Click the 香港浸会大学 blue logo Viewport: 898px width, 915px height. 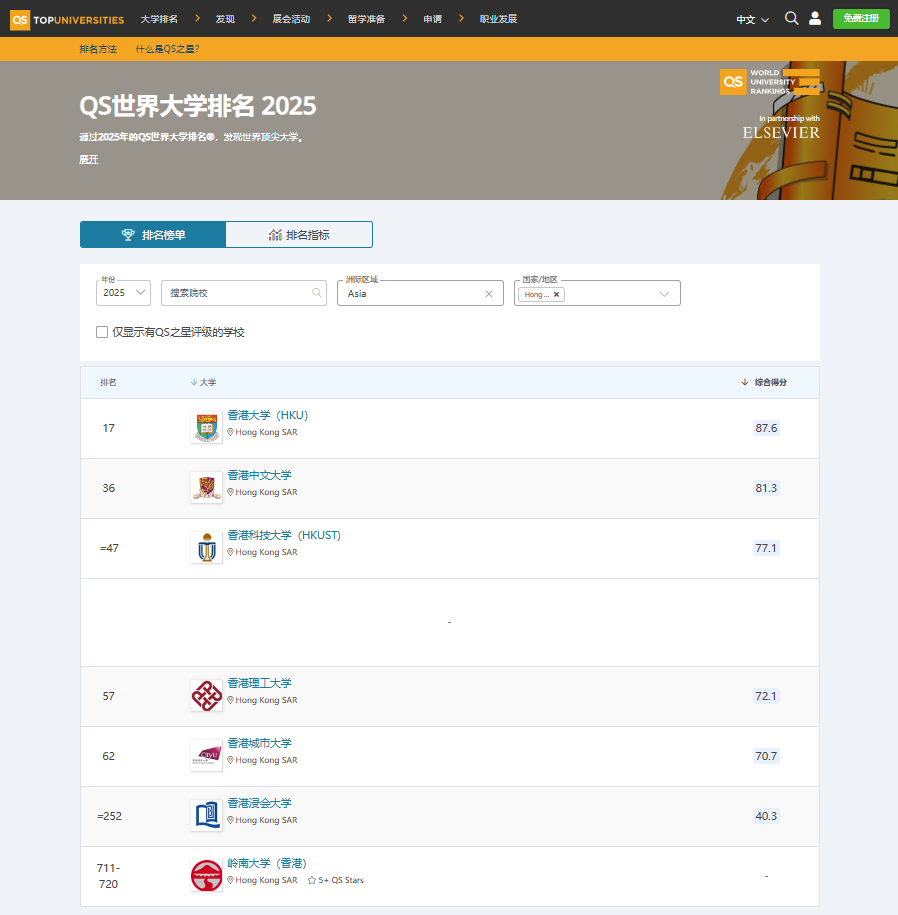click(x=207, y=816)
